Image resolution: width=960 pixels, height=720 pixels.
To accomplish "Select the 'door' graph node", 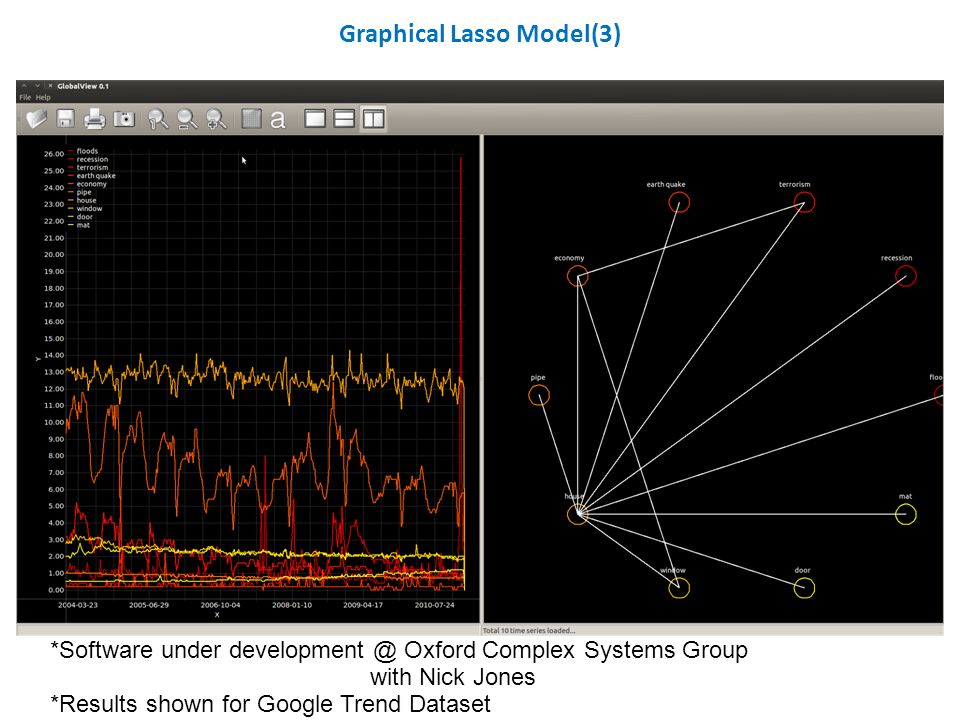I will tap(804, 588).
